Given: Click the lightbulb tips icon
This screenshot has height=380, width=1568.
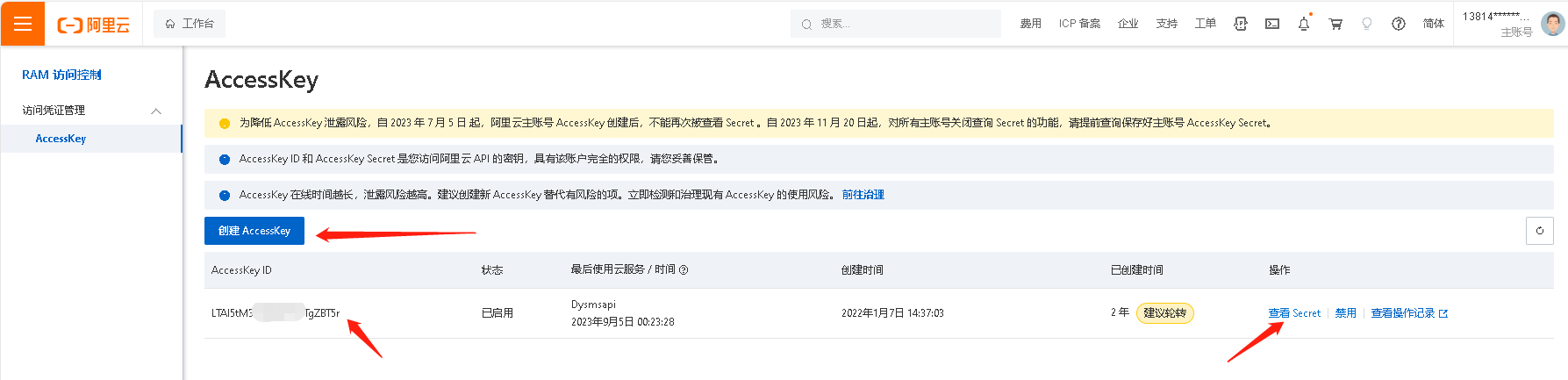Looking at the screenshot, I should click(x=1367, y=24).
